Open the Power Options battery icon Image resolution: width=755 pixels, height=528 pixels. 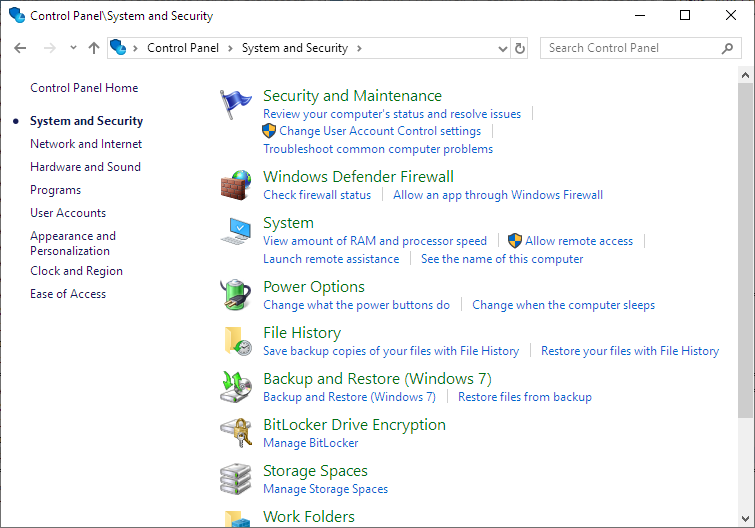(236, 295)
